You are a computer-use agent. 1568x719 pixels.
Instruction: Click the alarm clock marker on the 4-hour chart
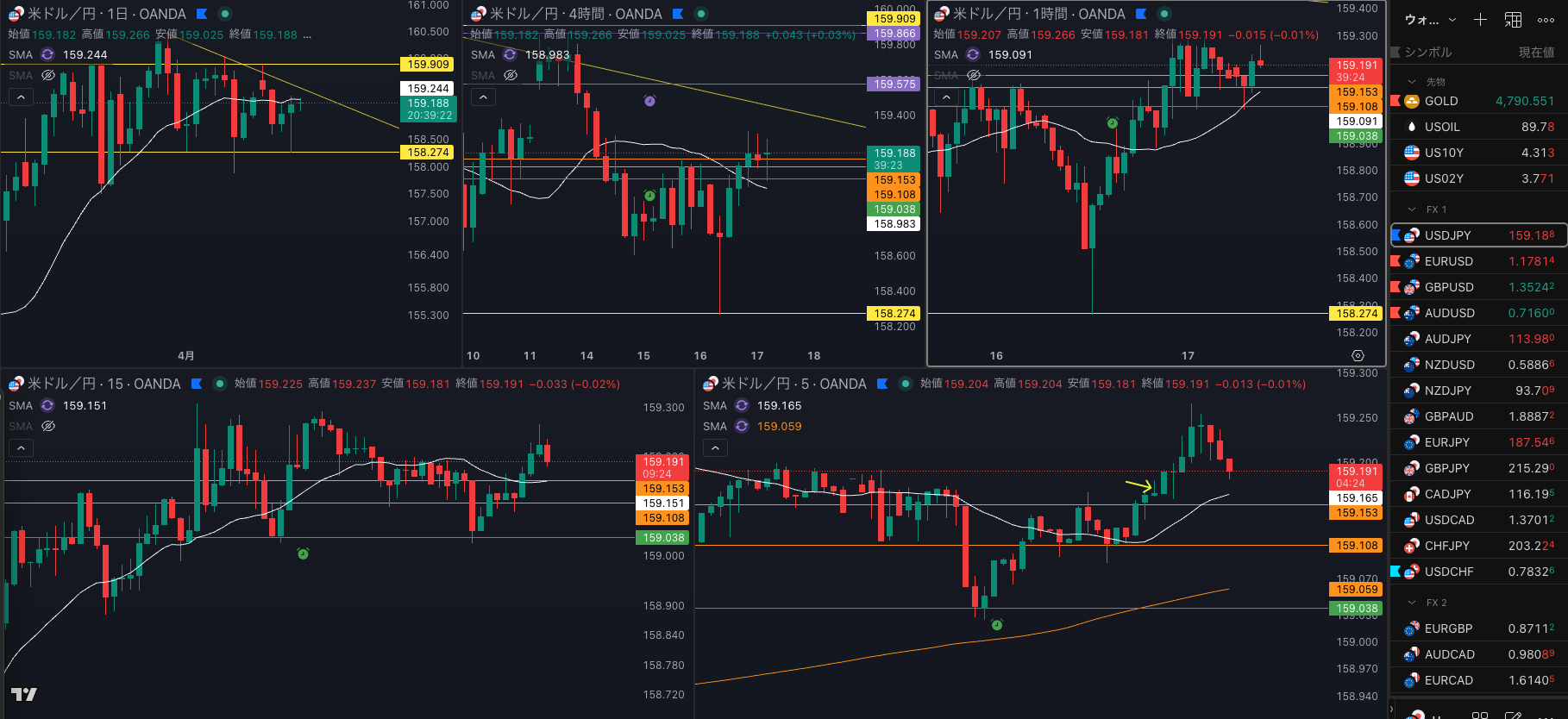click(649, 101)
